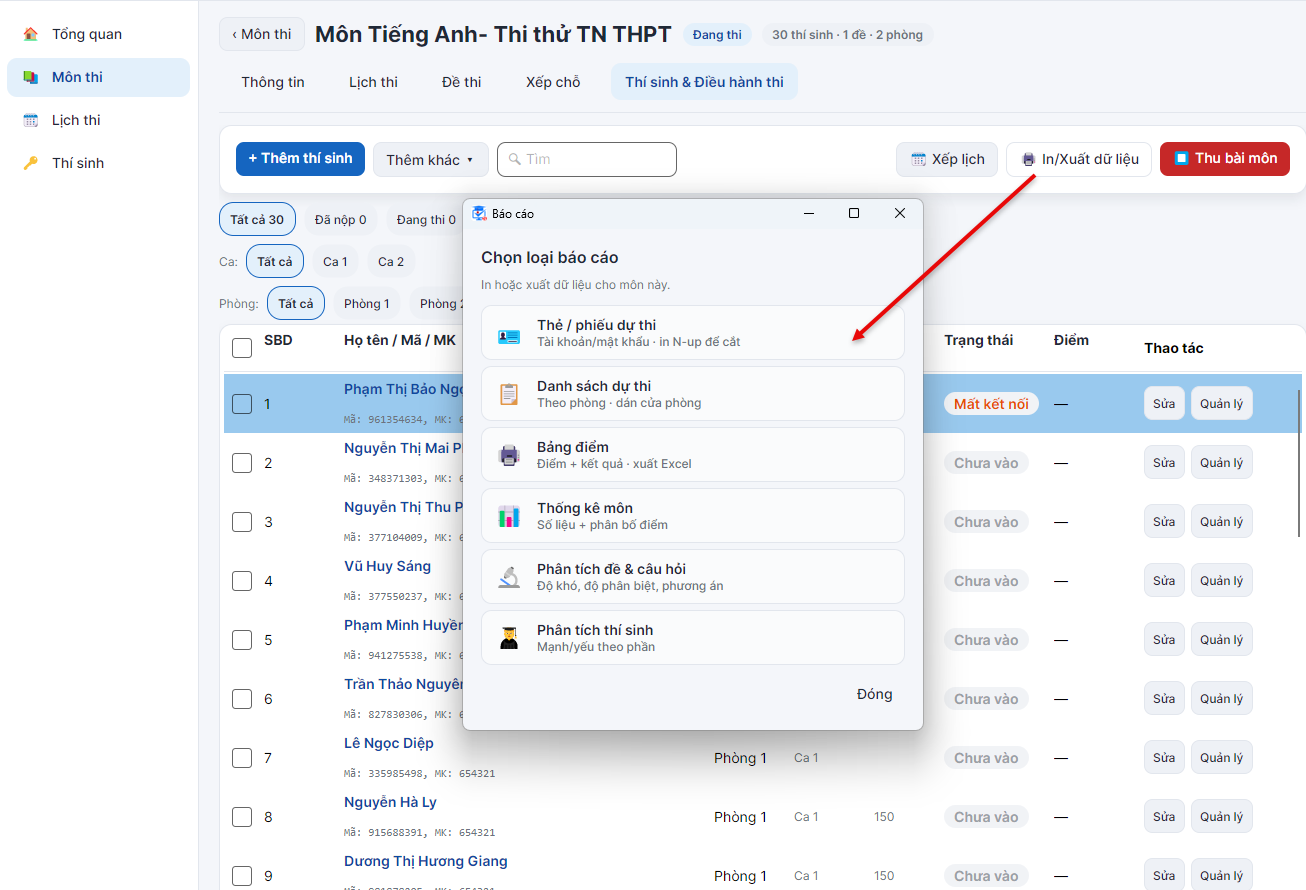Click the bar chart icon for Thống kê môn

[509, 517]
